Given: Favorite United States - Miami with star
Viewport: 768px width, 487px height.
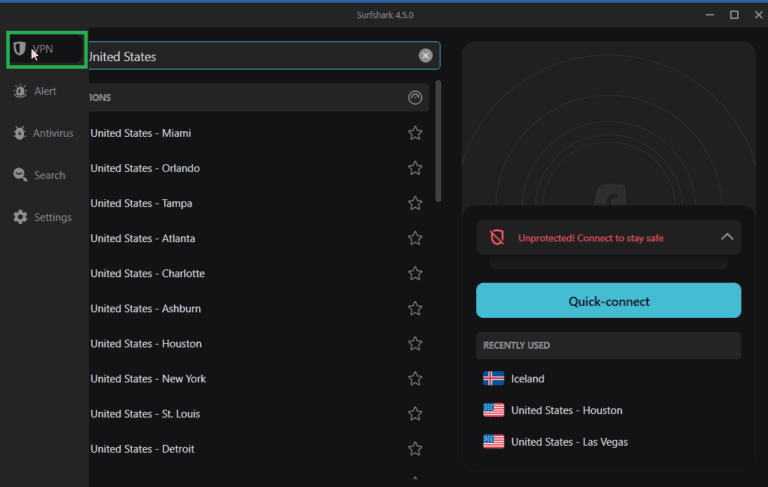Looking at the screenshot, I should (415, 133).
